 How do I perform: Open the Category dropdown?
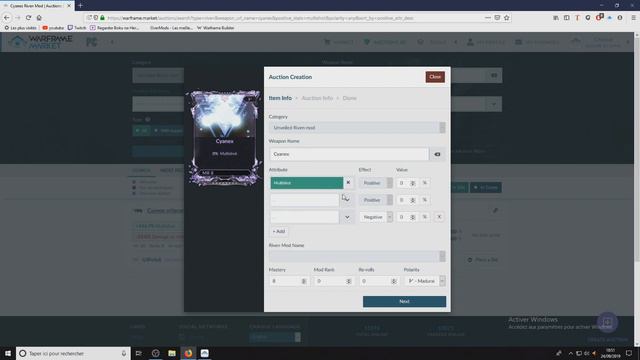(x=357, y=128)
